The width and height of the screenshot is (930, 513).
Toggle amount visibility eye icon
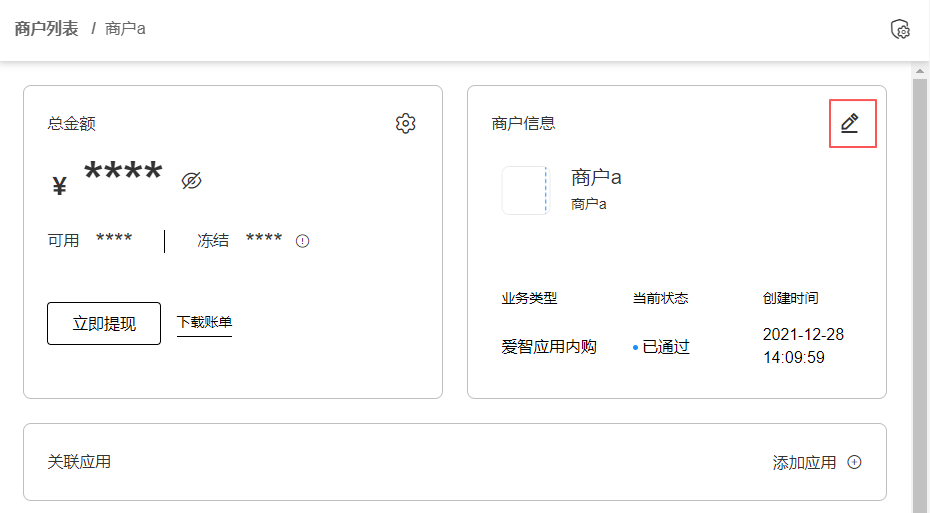tap(192, 180)
